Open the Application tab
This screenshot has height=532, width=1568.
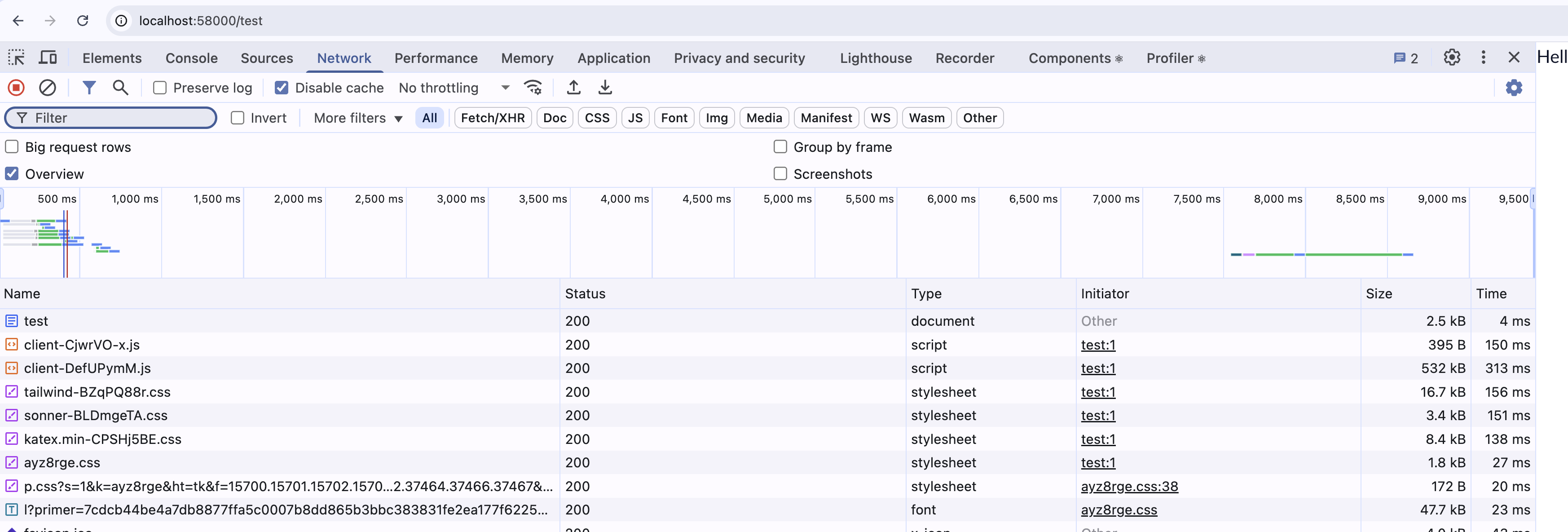click(x=613, y=58)
